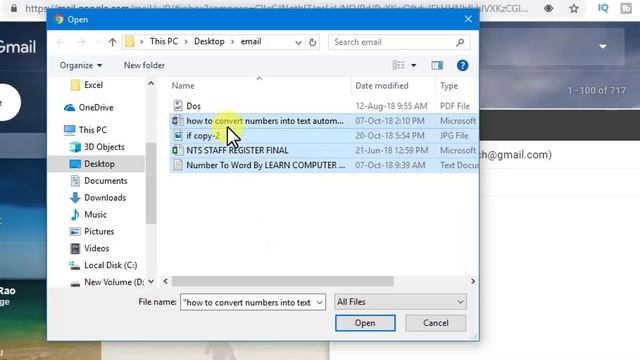Click the folder icon in address bar

[x=130, y=42]
